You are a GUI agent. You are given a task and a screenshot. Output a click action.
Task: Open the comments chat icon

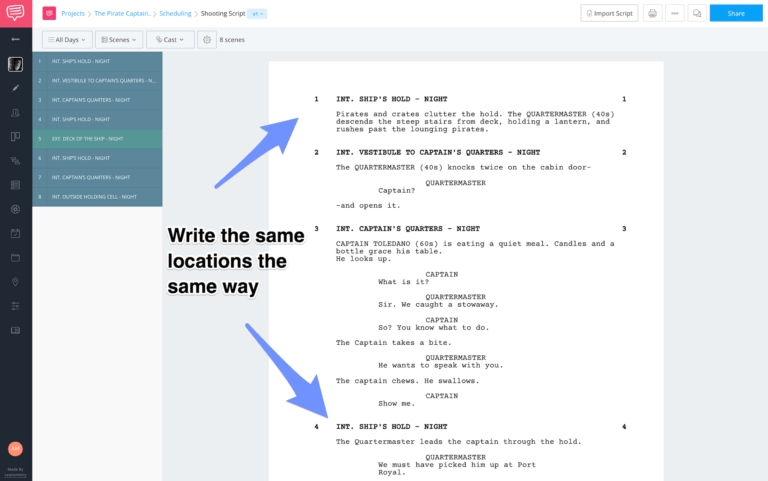click(696, 14)
